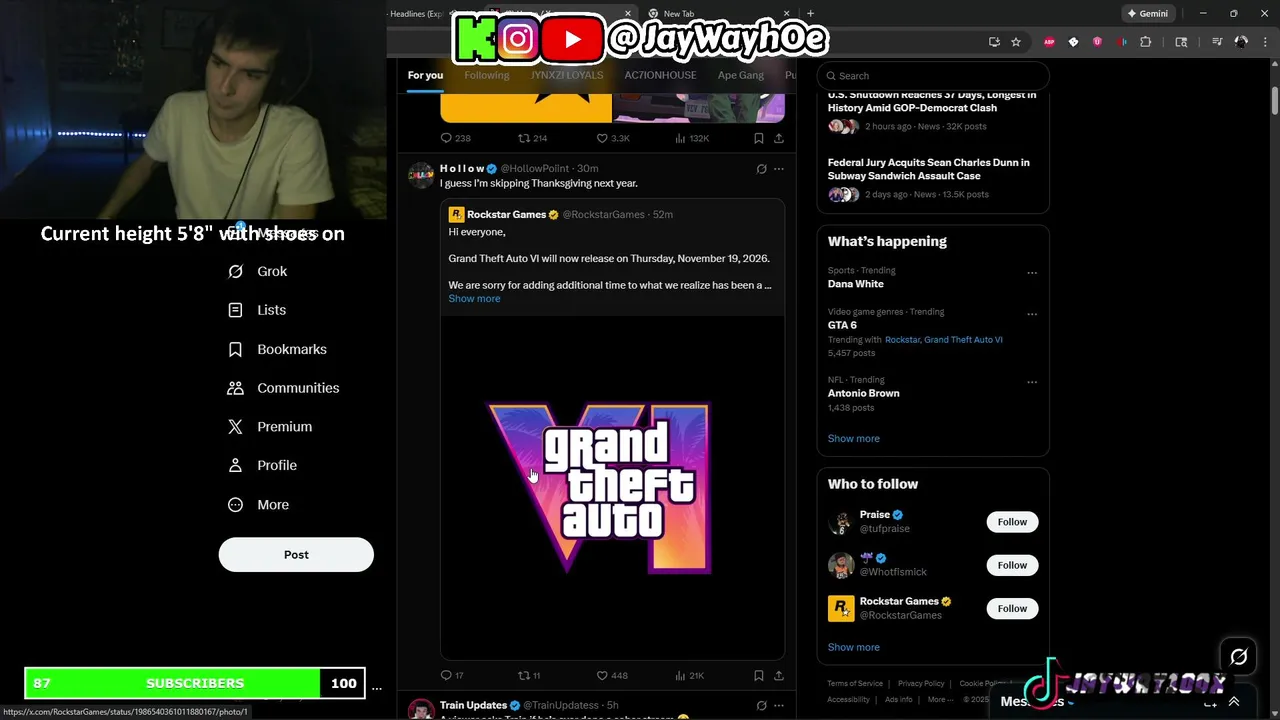Like Hollow's post with 448 likes
Viewport: 1280px width, 720px height.
tap(612, 676)
